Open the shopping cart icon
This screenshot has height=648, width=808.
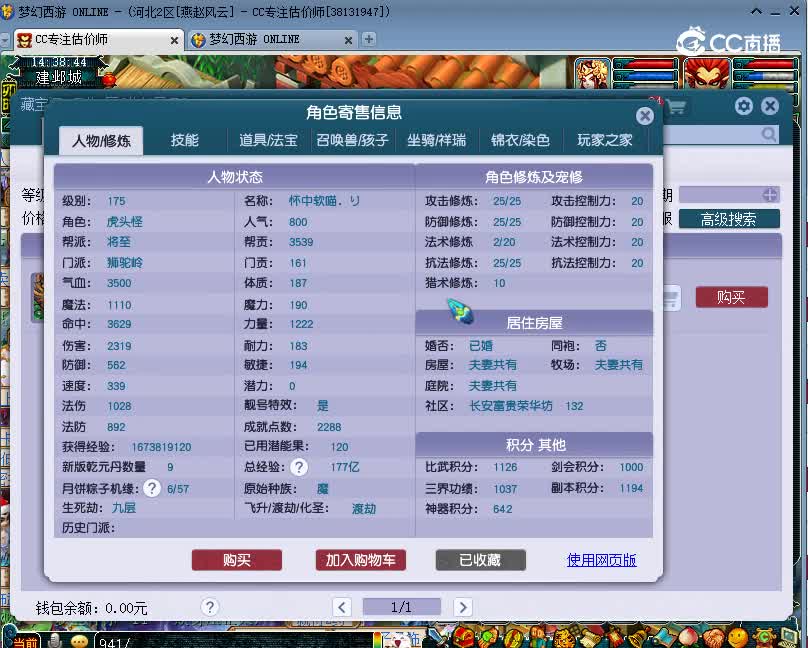coord(676,108)
